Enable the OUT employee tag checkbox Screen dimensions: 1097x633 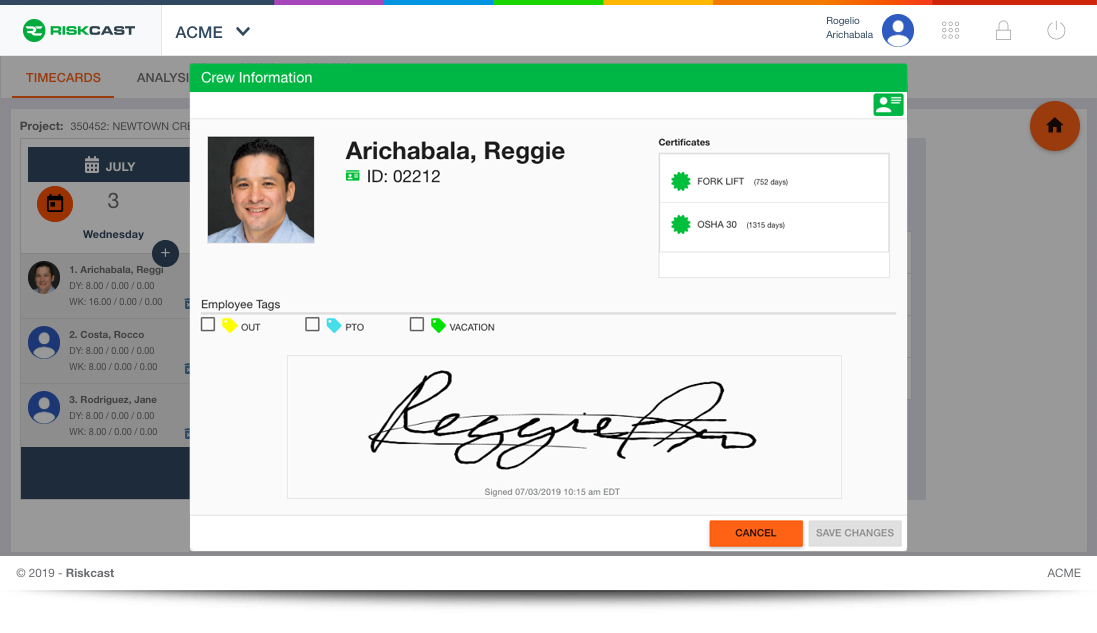click(x=208, y=325)
